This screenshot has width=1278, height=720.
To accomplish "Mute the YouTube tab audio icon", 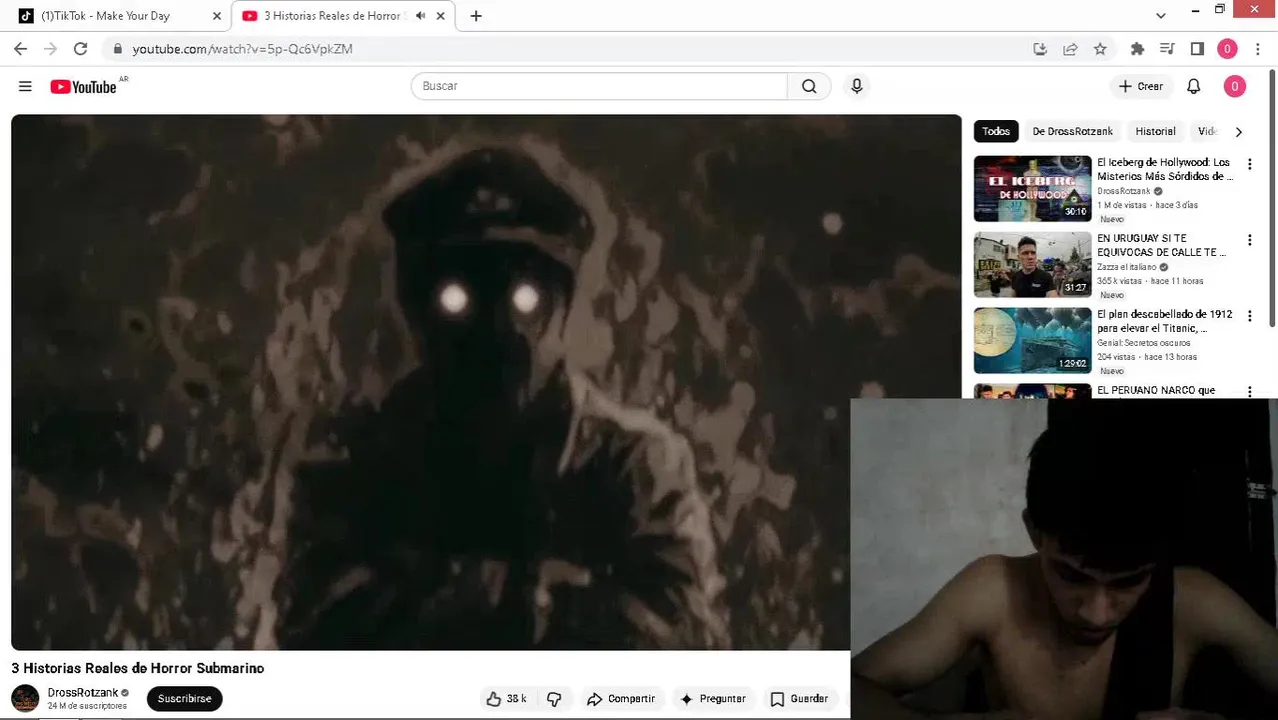I will click(x=420, y=16).
